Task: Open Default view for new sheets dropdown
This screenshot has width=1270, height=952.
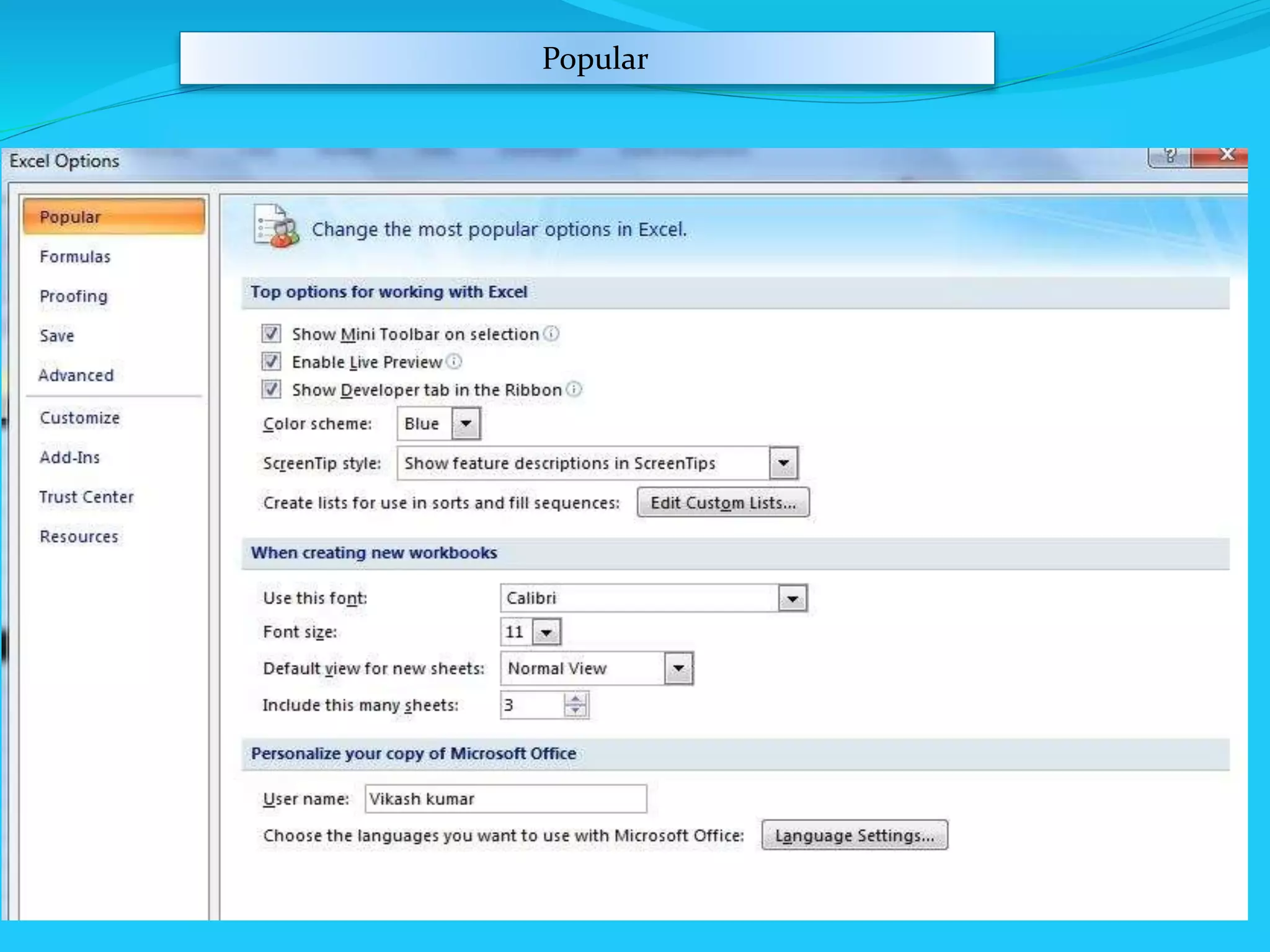Action: [679, 669]
